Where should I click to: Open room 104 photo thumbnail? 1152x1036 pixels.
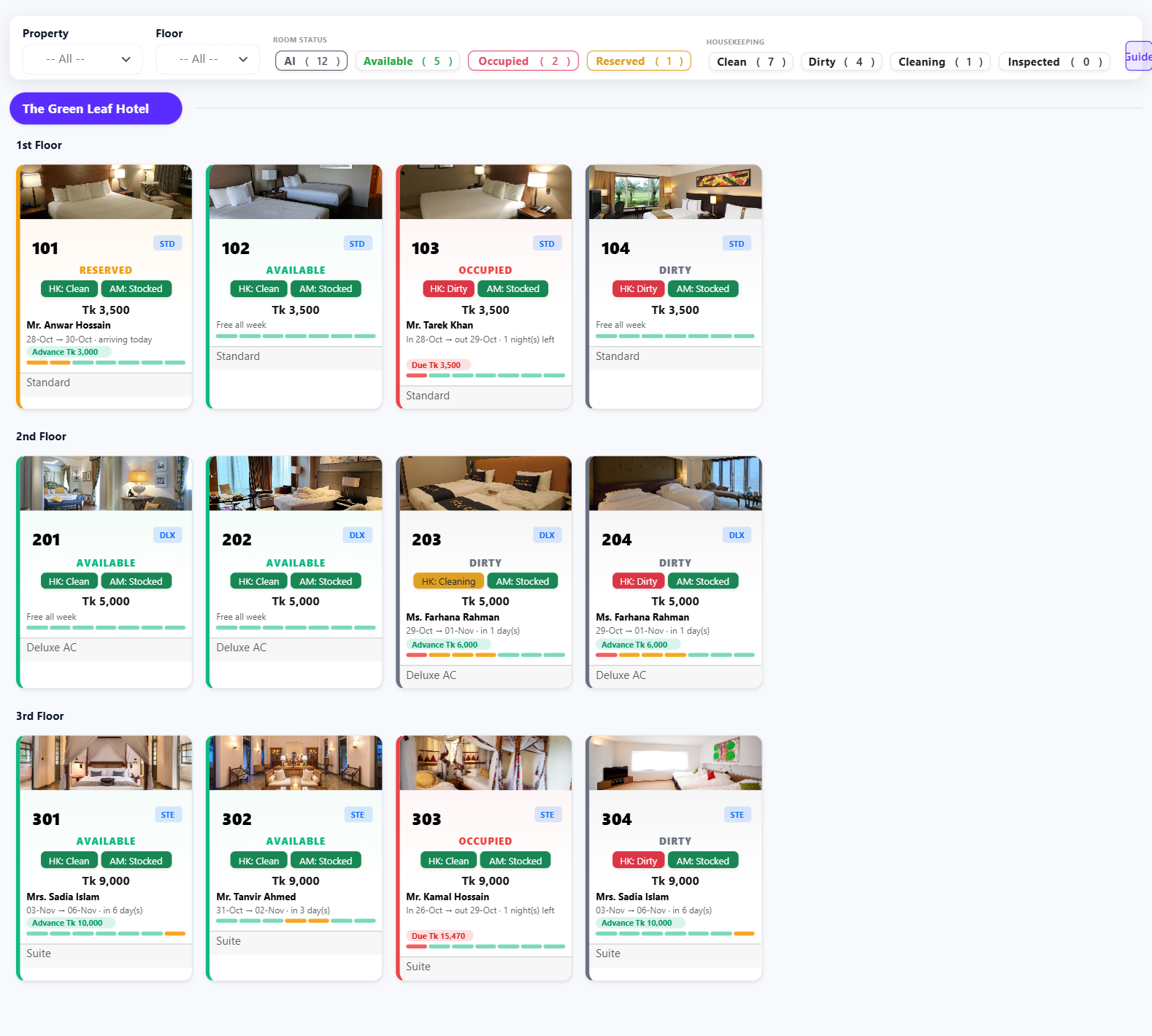tap(675, 192)
